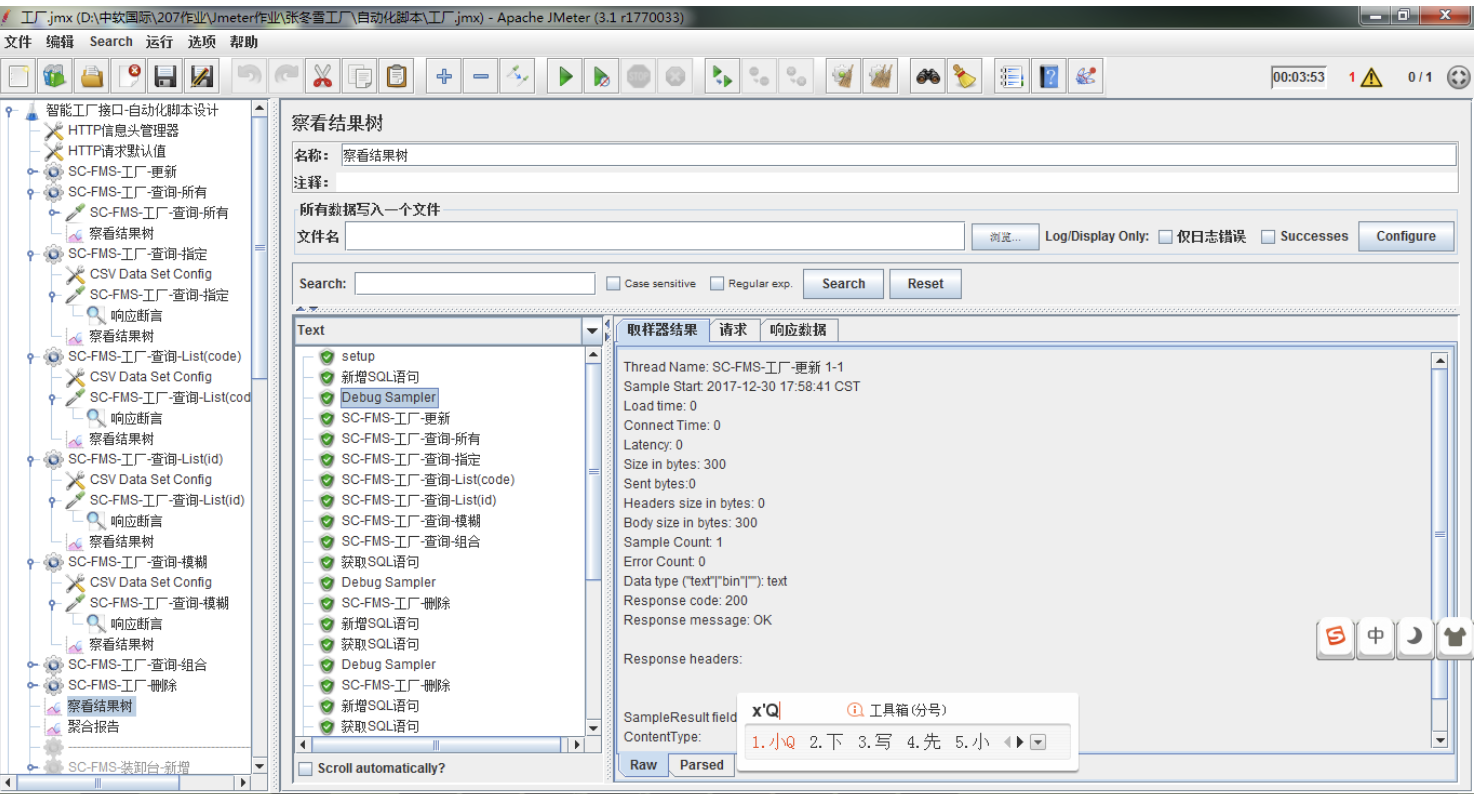The width and height of the screenshot is (1476, 794).
Task: Collapse the SC-FMS-工厂-查询-模糊 thread group node
Action: point(32,562)
